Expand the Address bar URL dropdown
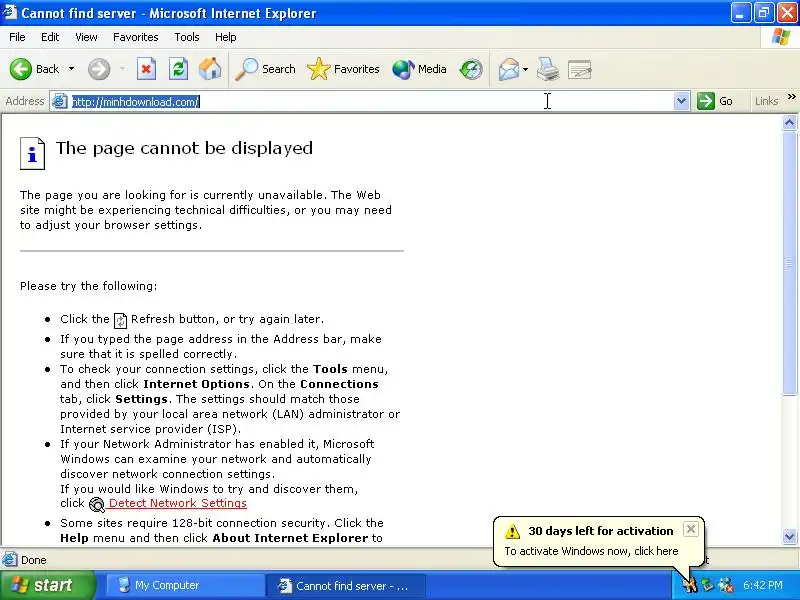 pyautogui.click(x=681, y=101)
